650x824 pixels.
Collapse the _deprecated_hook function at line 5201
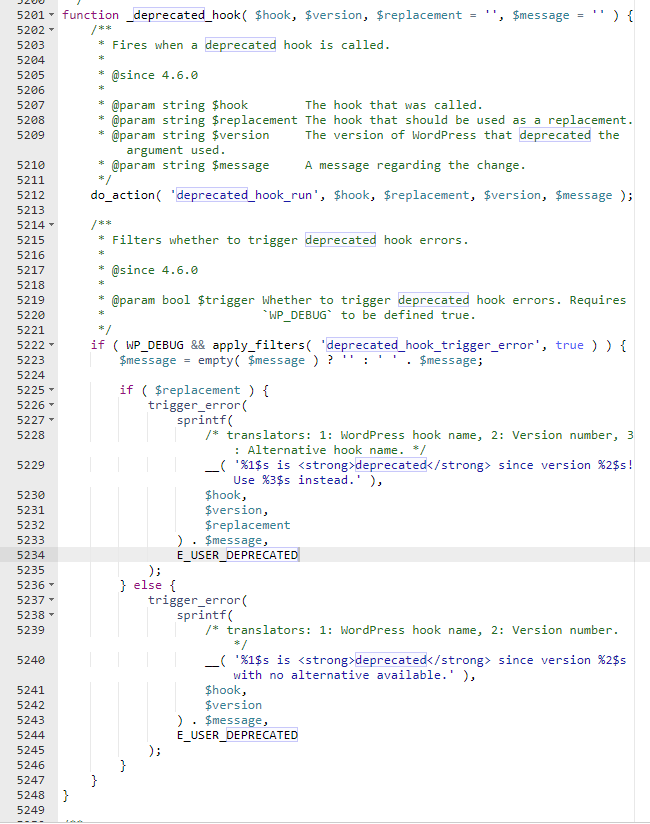(x=51, y=16)
